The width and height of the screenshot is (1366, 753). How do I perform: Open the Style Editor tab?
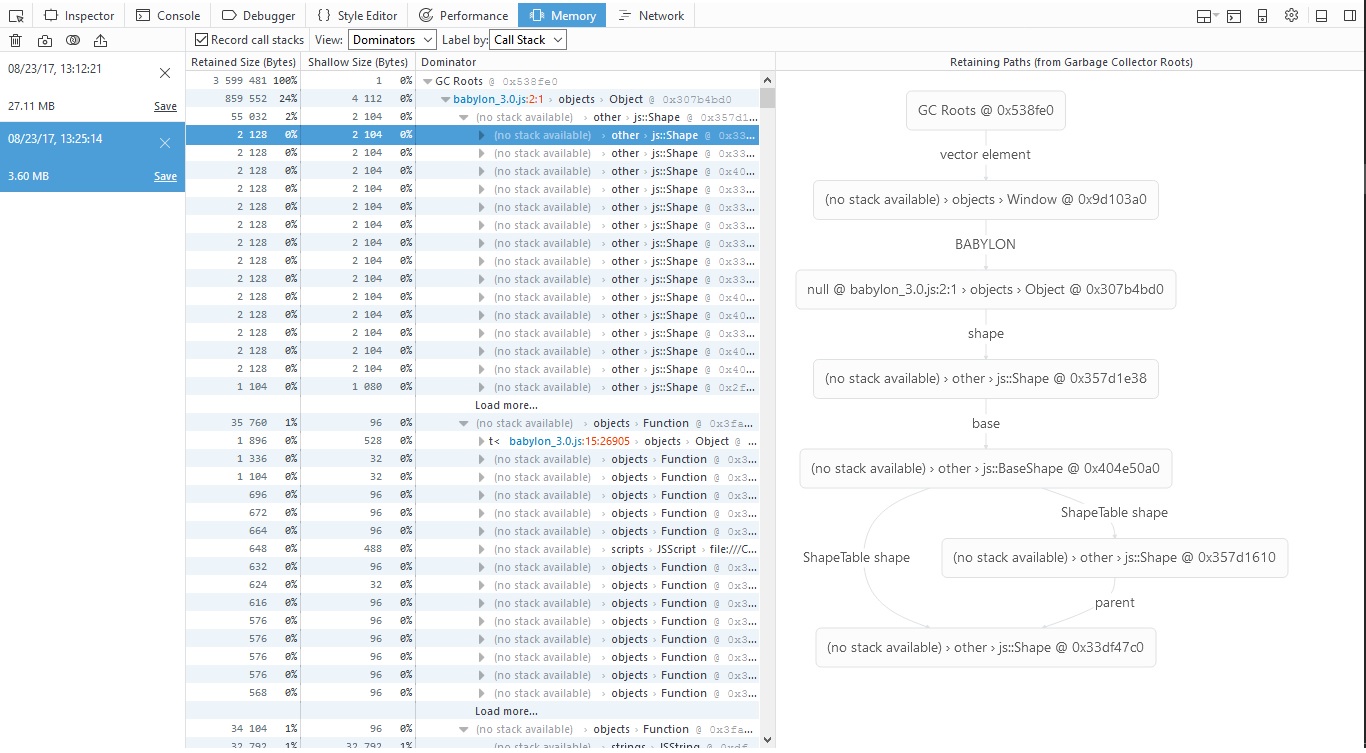pos(357,15)
